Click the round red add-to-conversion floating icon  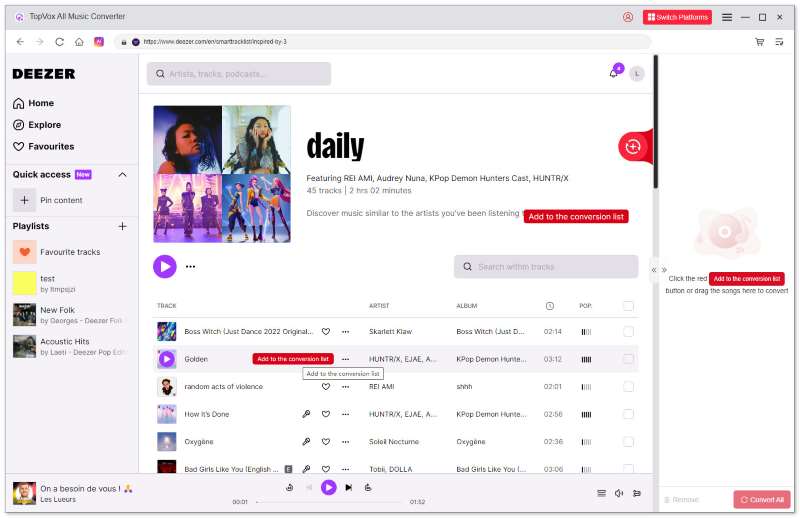coord(633,147)
